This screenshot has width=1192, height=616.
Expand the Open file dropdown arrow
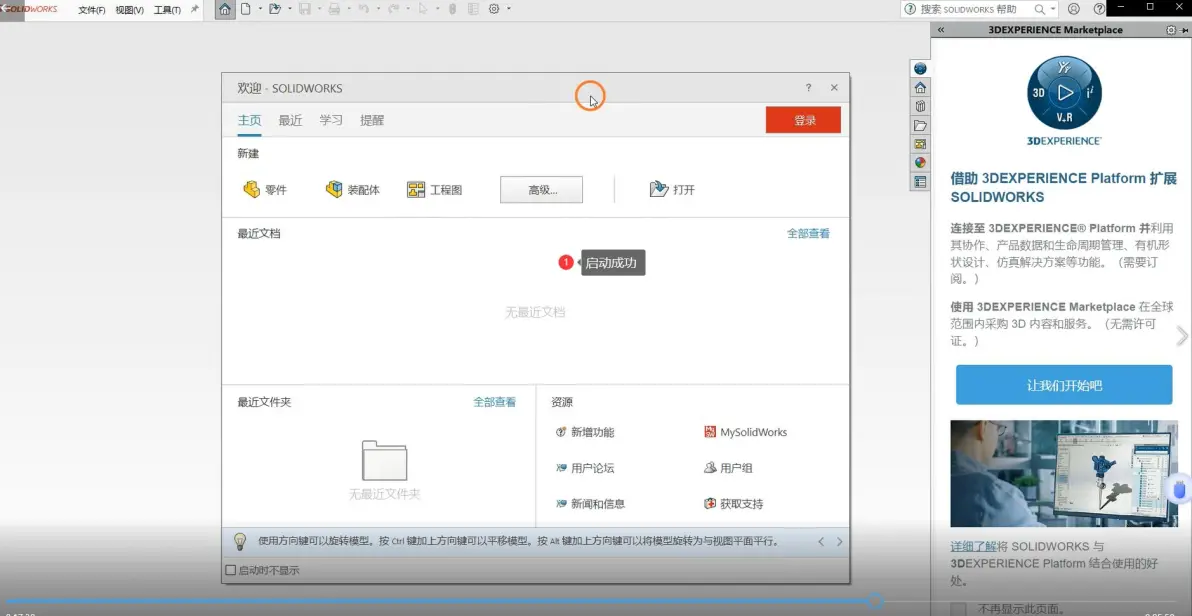[290, 9]
